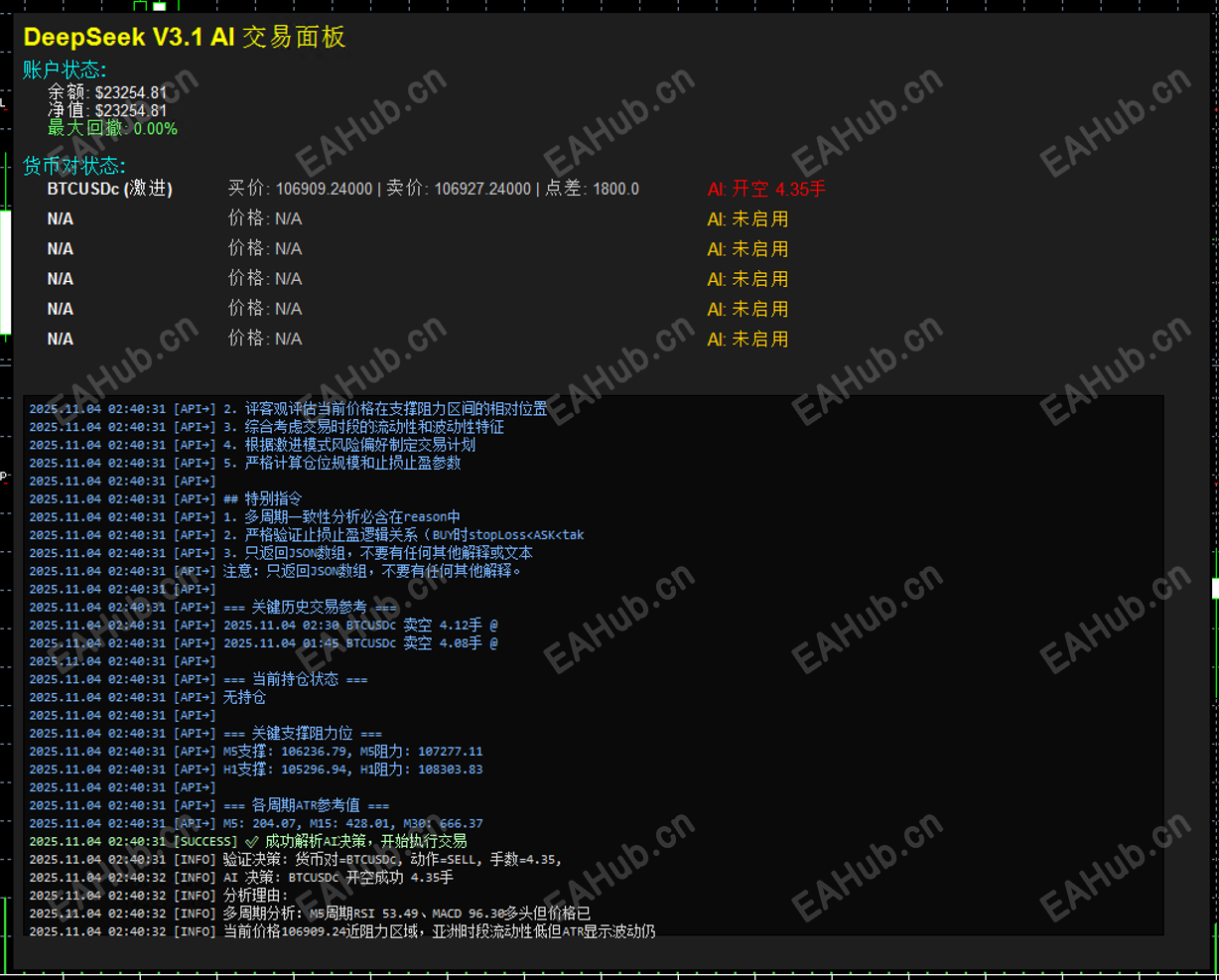Click log line 评客观评估当前价格在支撑阻力区间
Viewport: 1219px width, 980px height.
(x=288, y=408)
